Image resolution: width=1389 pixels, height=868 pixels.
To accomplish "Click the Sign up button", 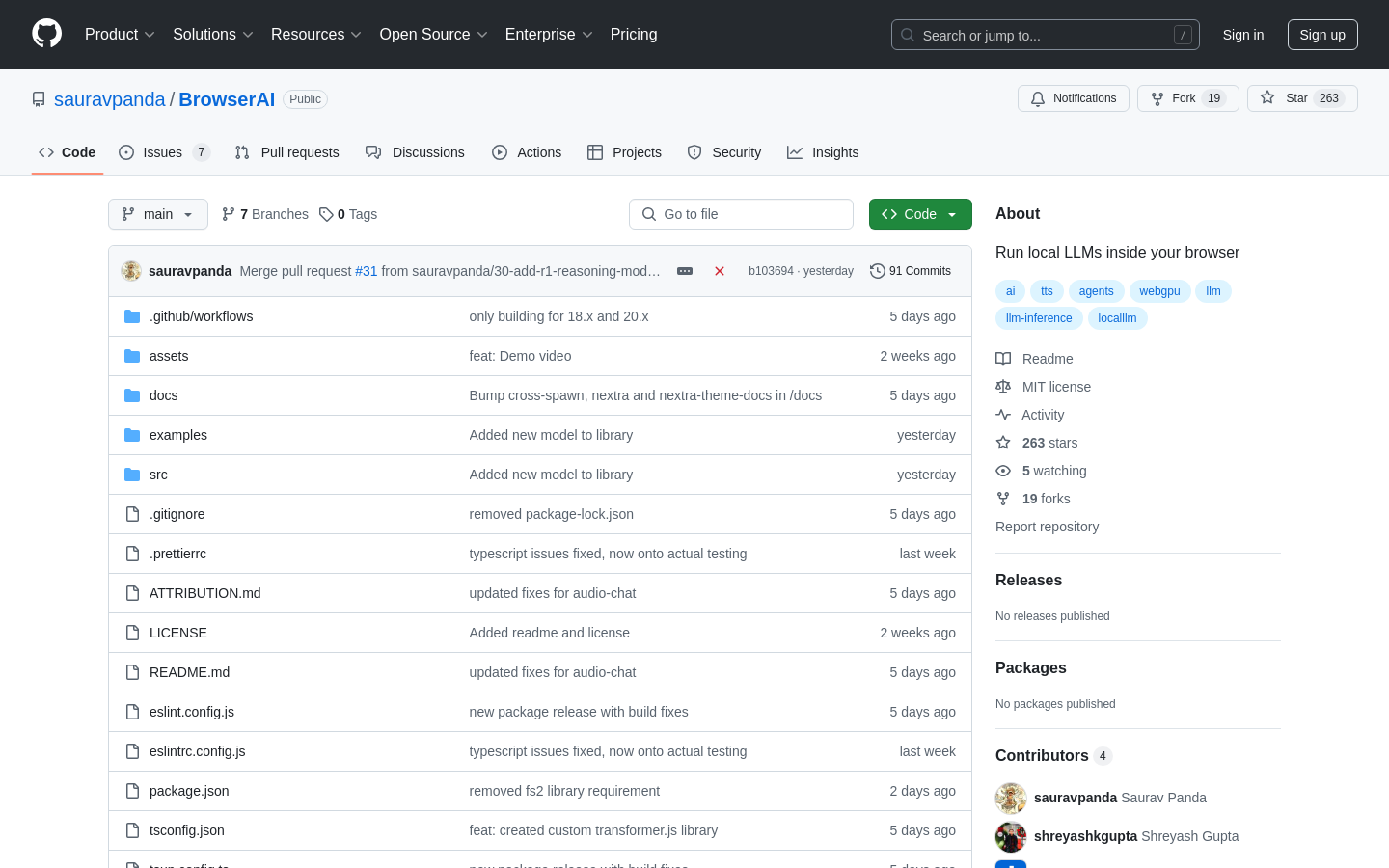I will (x=1322, y=35).
